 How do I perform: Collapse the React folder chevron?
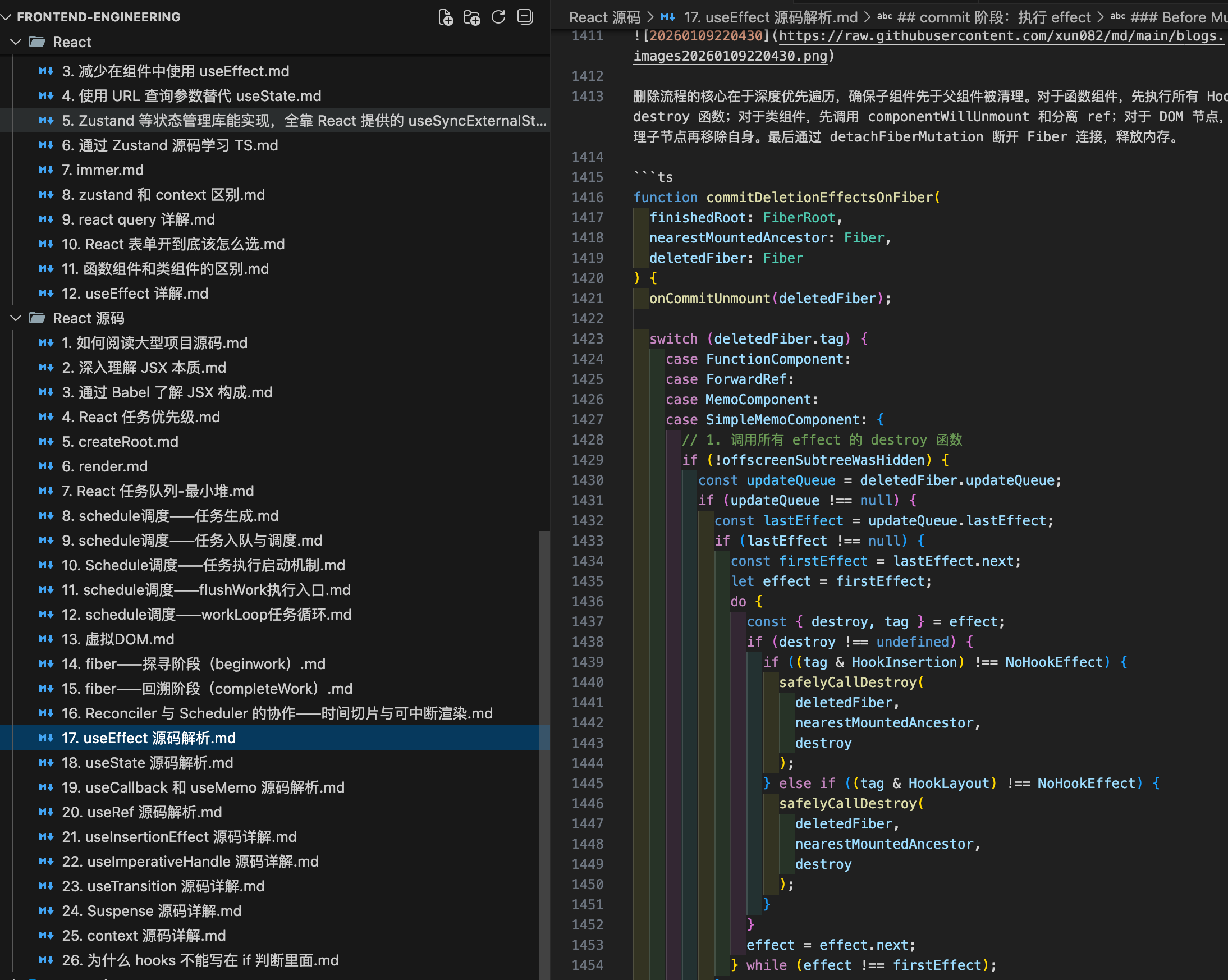(16, 42)
